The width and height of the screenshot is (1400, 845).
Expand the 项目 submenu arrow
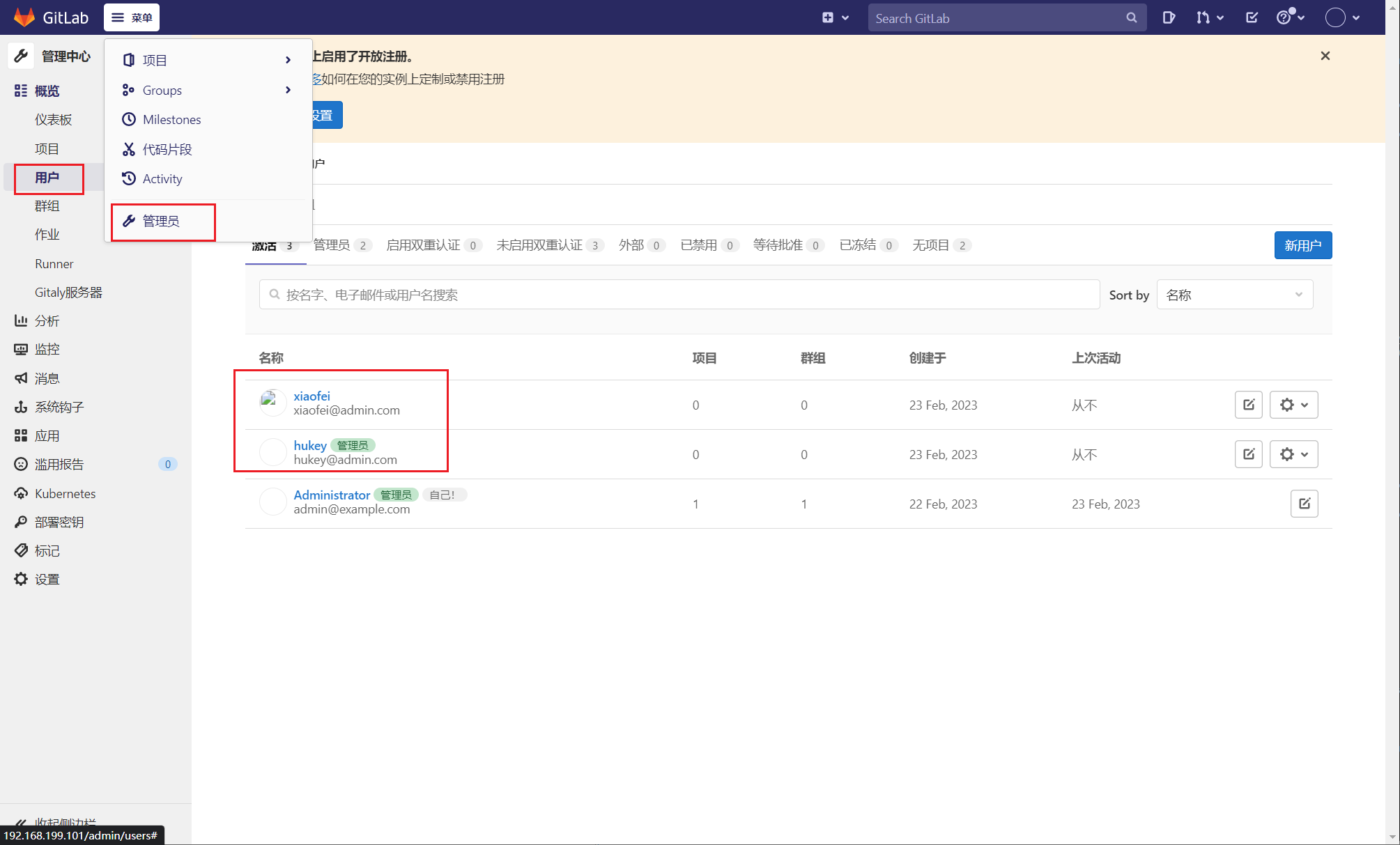click(288, 60)
